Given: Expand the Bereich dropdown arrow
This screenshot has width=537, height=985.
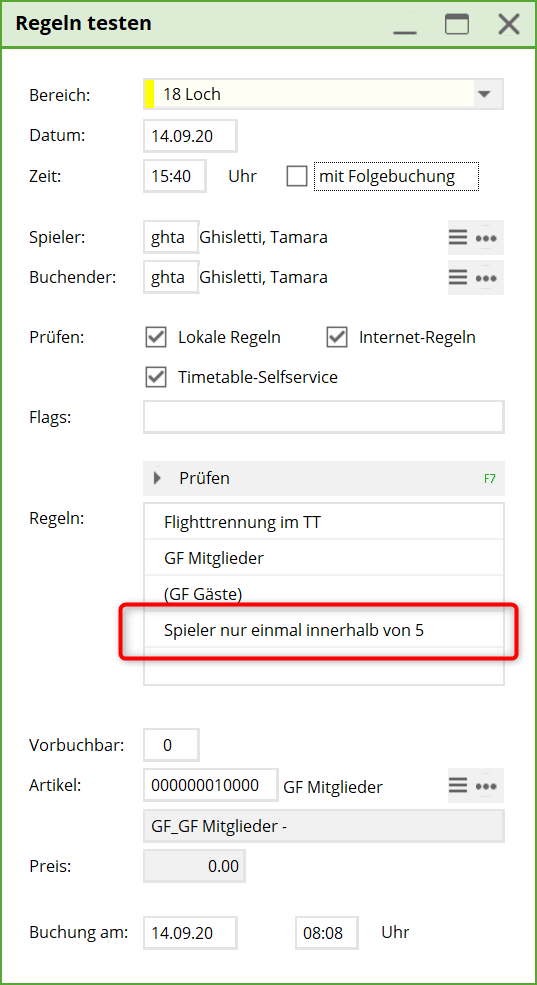Looking at the screenshot, I should click(x=484, y=94).
